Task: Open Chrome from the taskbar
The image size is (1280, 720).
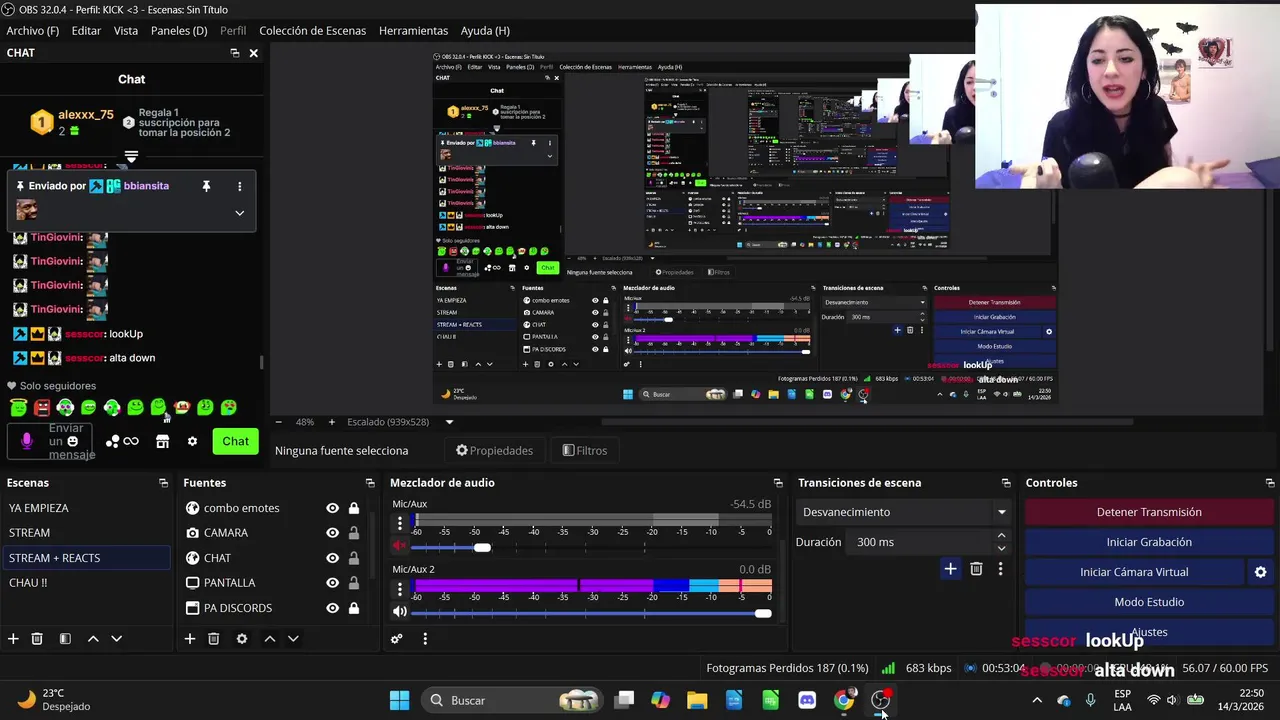Action: point(844,700)
